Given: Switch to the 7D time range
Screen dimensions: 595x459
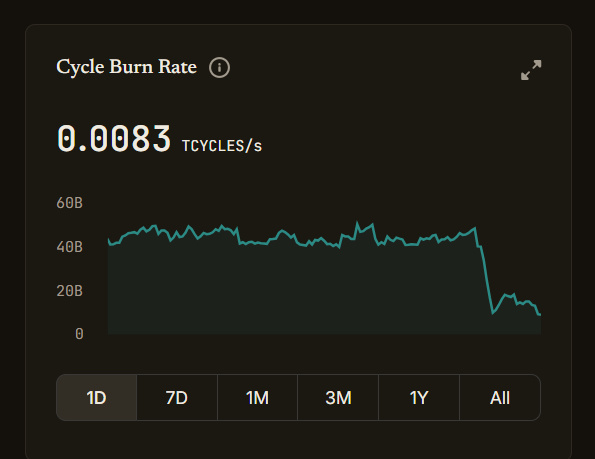Looking at the screenshot, I should (x=177, y=398).
